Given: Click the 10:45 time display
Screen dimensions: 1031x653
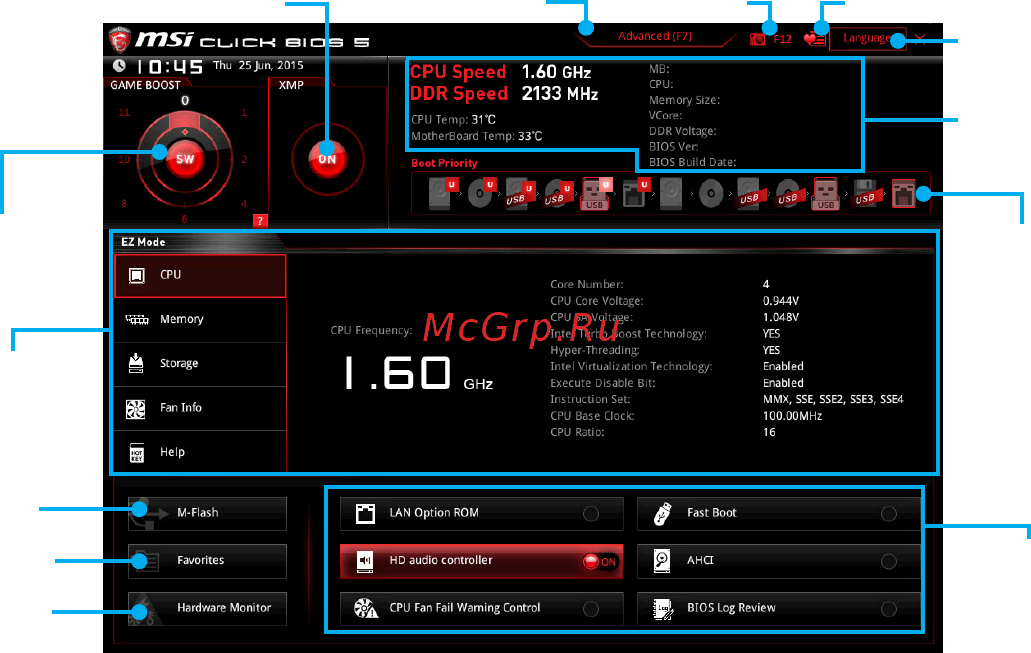Looking at the screenshot, I should pyautogui.click(x=169, y=66).
